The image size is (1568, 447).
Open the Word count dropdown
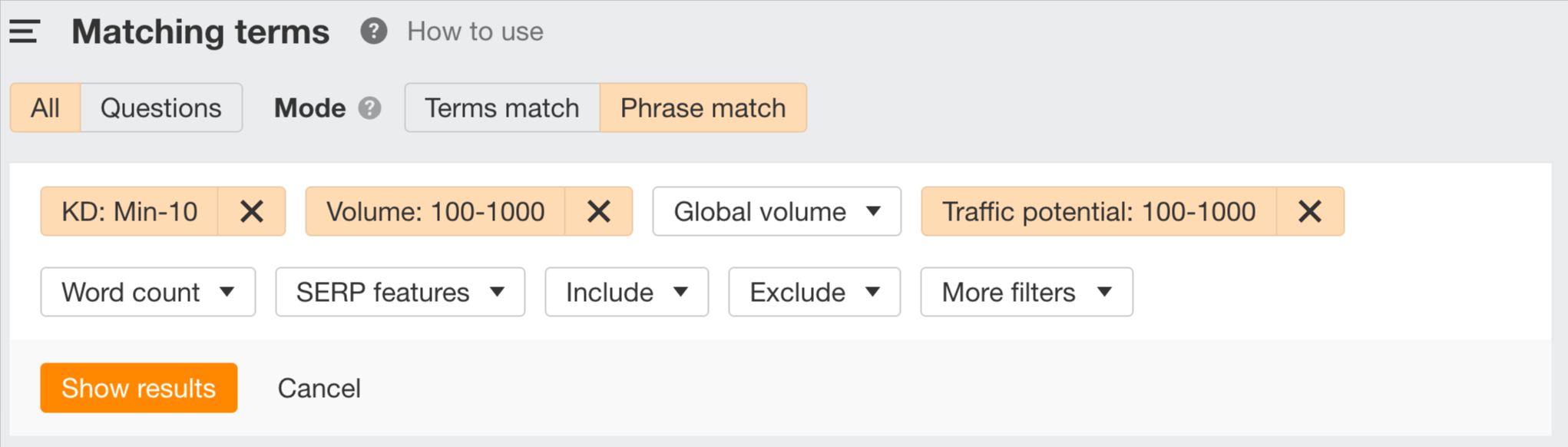click(147, 292)
